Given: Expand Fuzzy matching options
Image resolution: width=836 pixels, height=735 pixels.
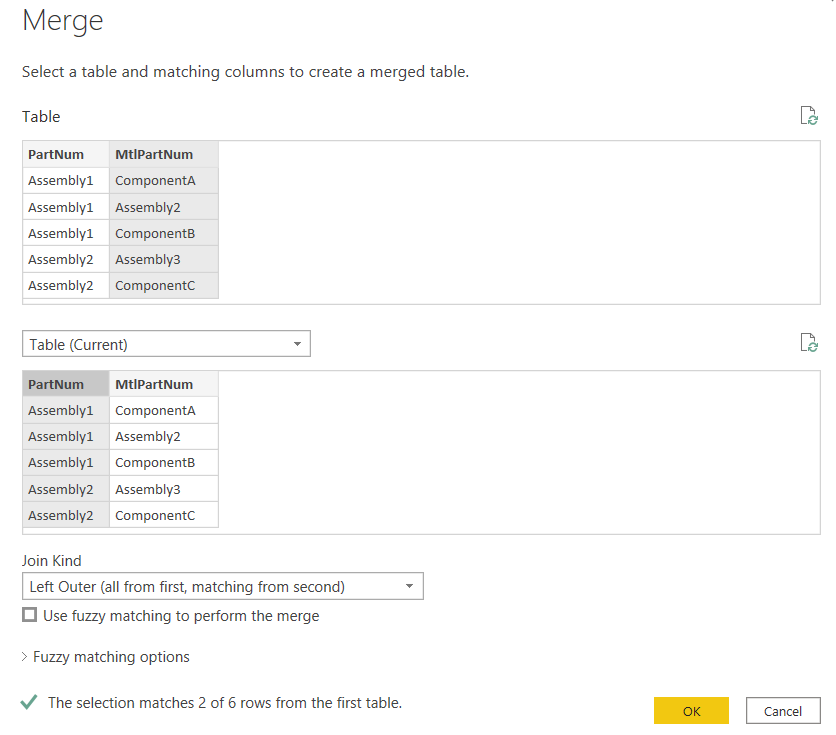Looking at the screenshot, I should click(106, 656).
